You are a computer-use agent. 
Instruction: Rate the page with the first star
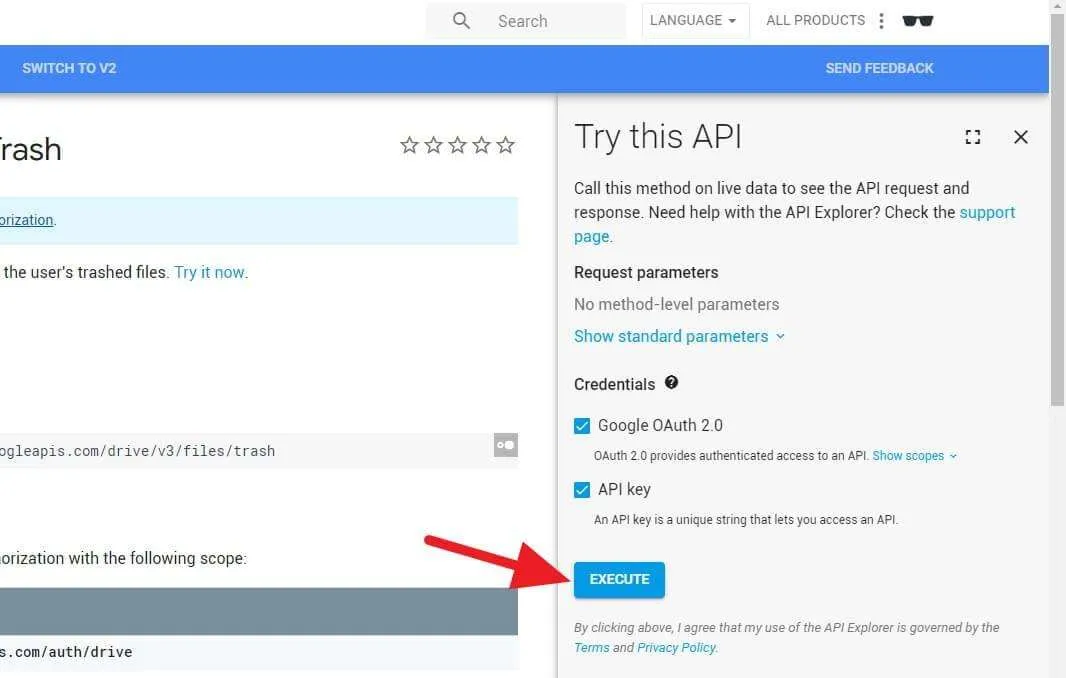pyautogui.click(x=409, y=145)
